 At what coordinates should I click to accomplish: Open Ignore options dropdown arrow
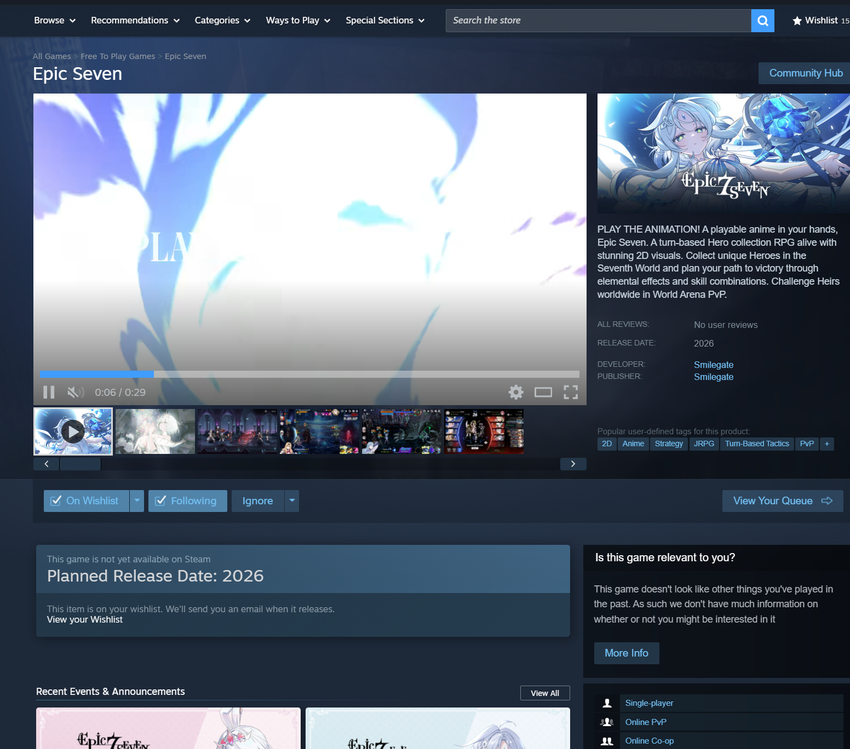point(292,501)
